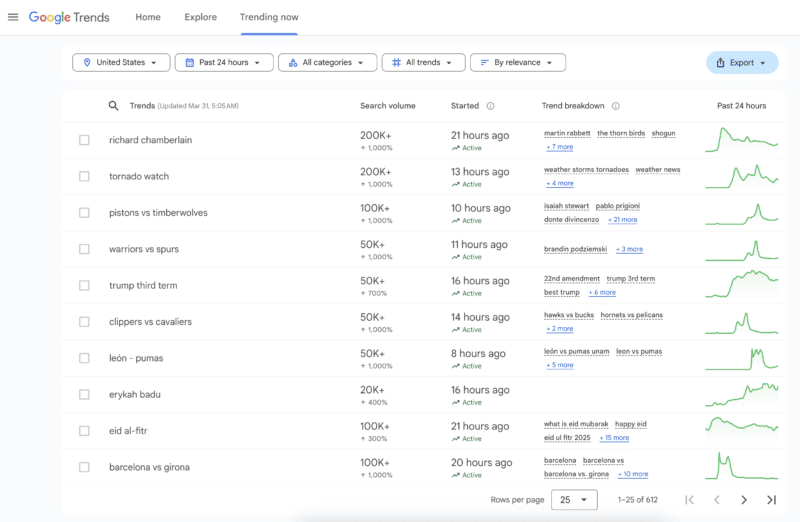Jump to the last page of results
800x522 pixels.
point(771,500)
